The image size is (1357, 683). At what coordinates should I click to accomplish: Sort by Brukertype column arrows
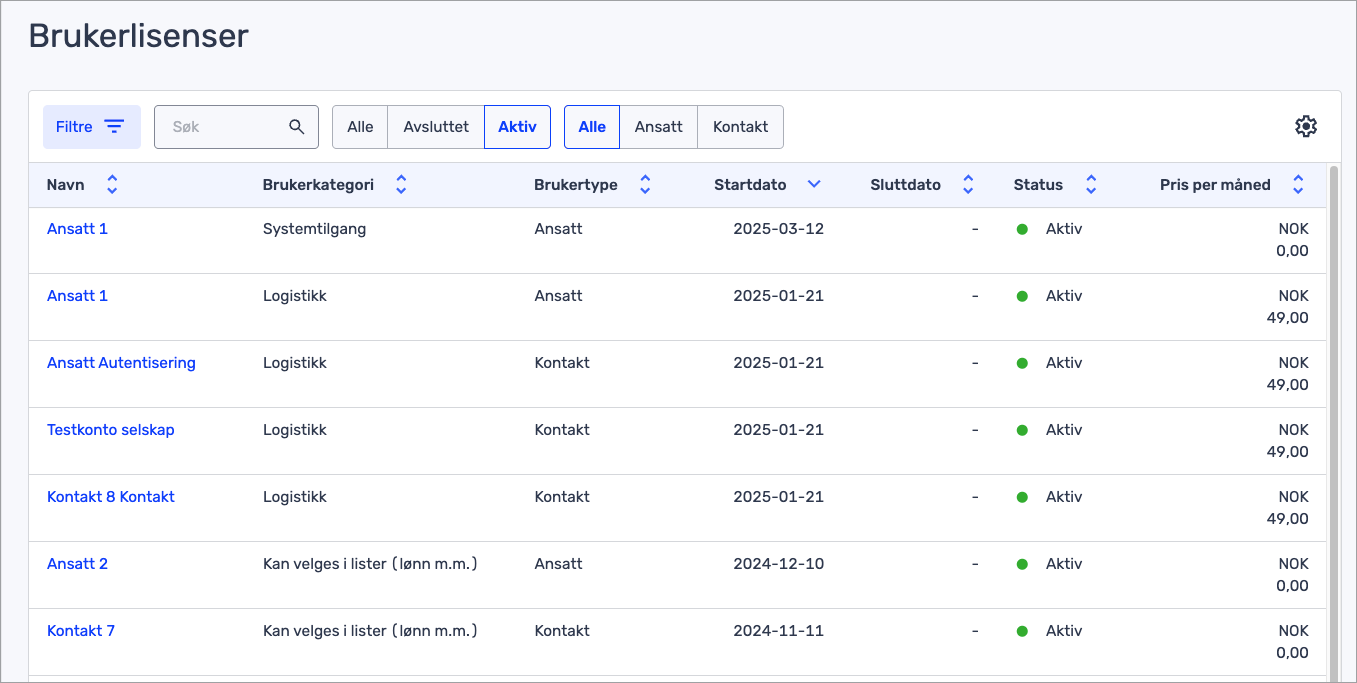pos(645,185)
